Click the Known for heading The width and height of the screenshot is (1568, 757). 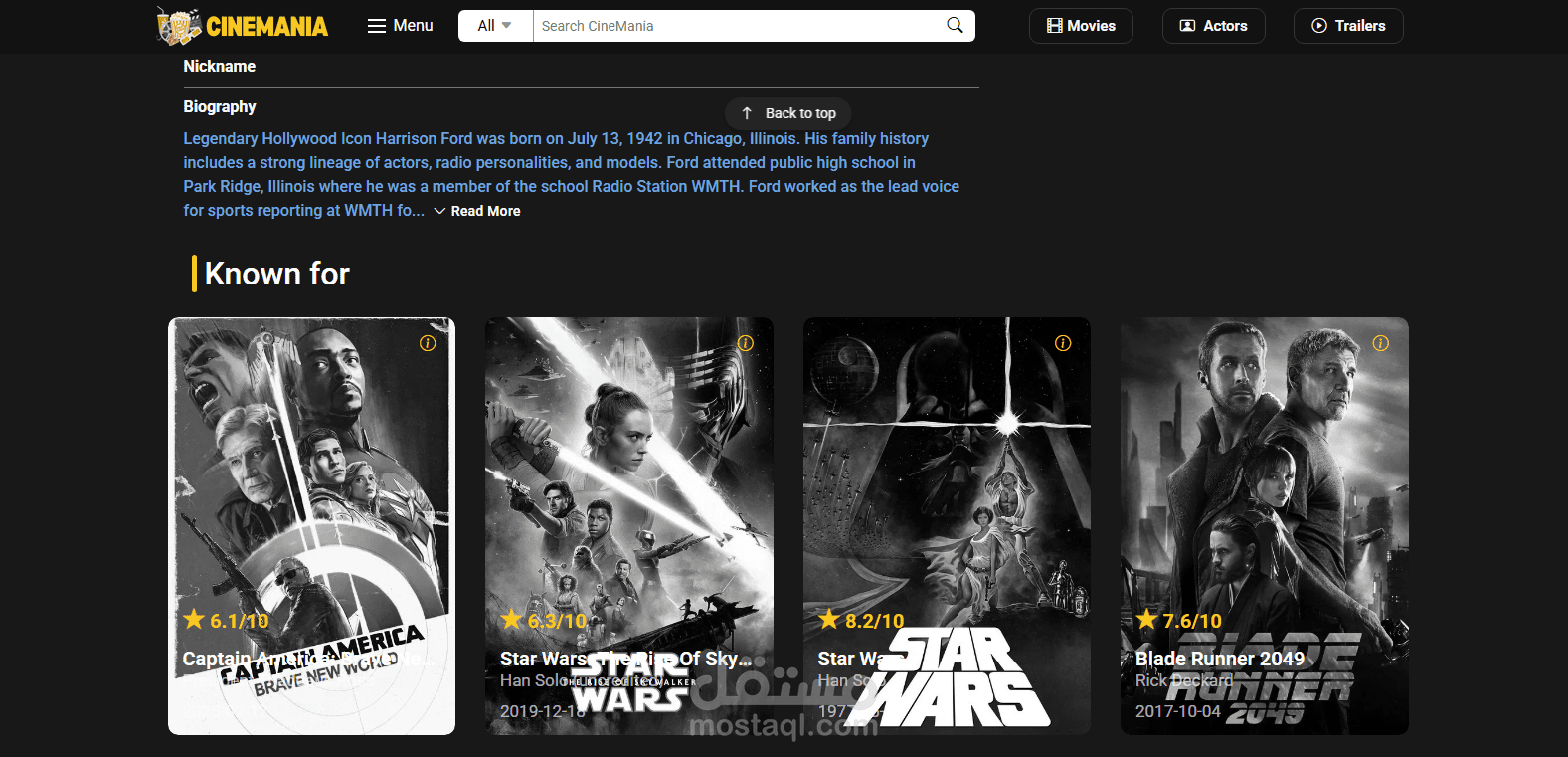click(277, 274)
